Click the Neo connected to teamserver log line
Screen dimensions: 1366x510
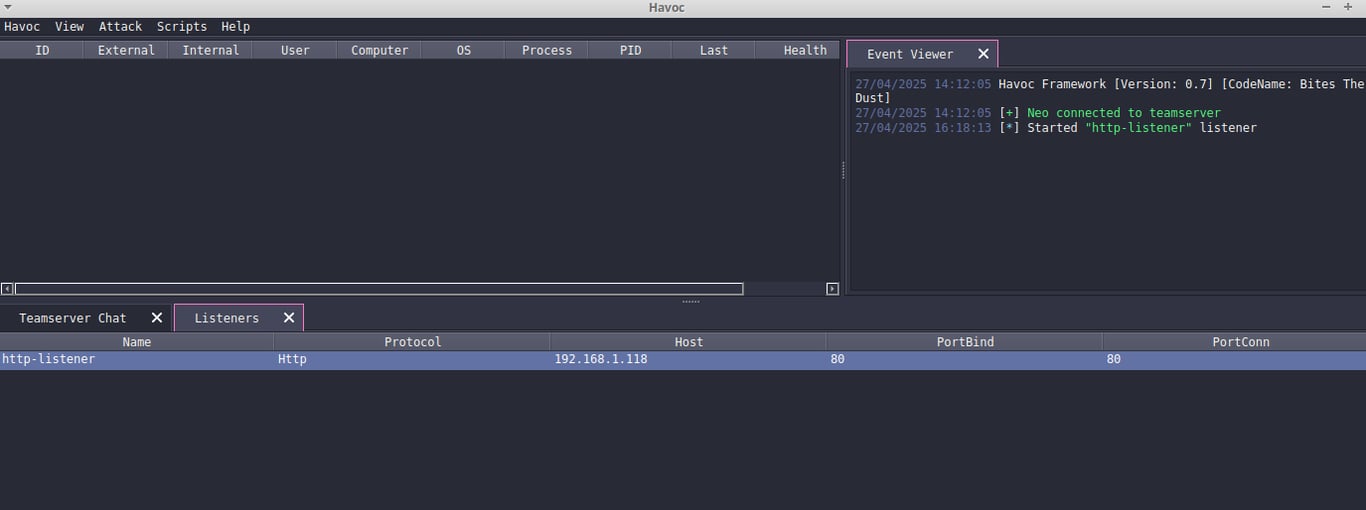point(1038,113)
